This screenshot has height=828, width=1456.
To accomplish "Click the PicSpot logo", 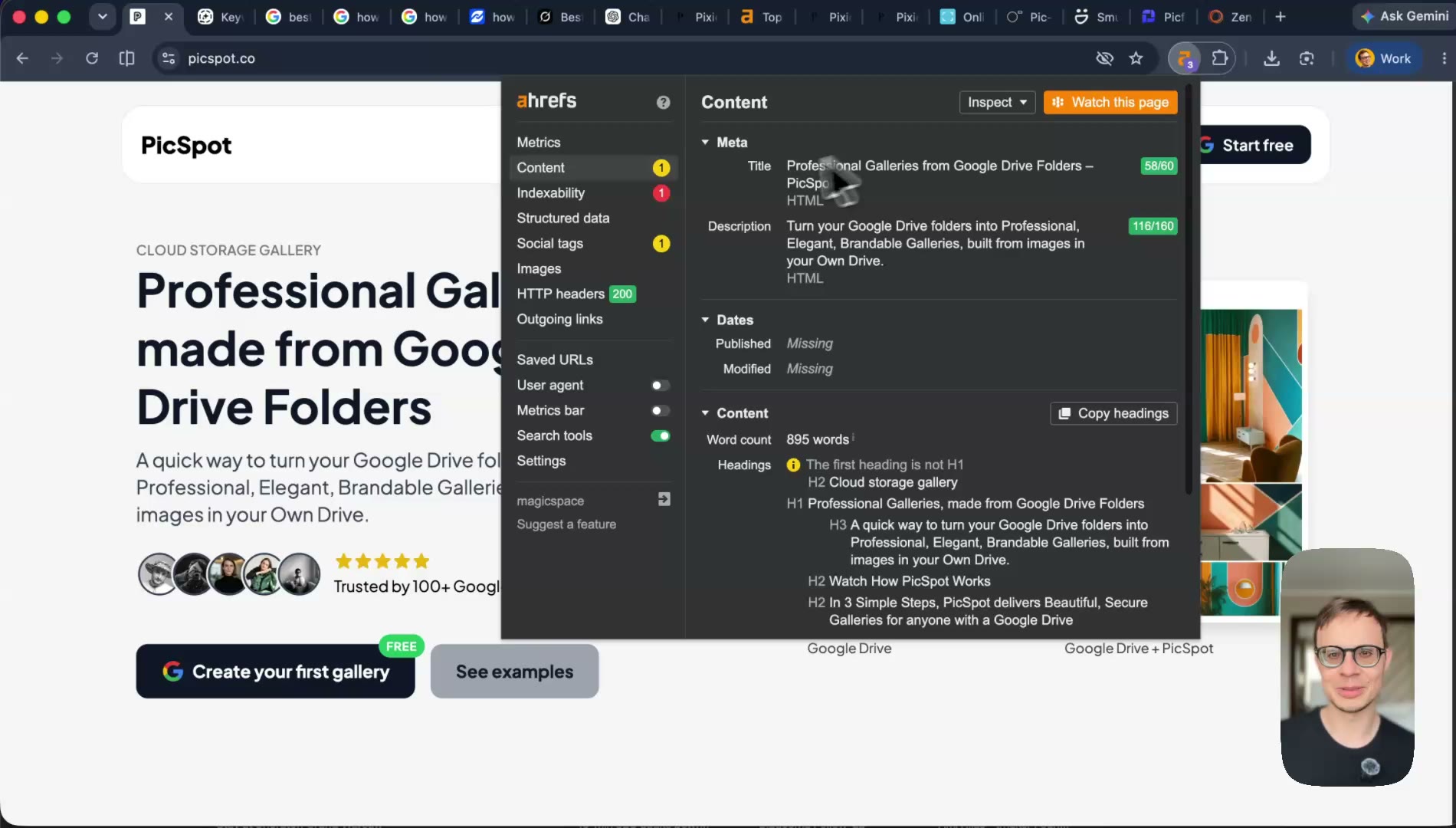I will click(x=186, y=145).
